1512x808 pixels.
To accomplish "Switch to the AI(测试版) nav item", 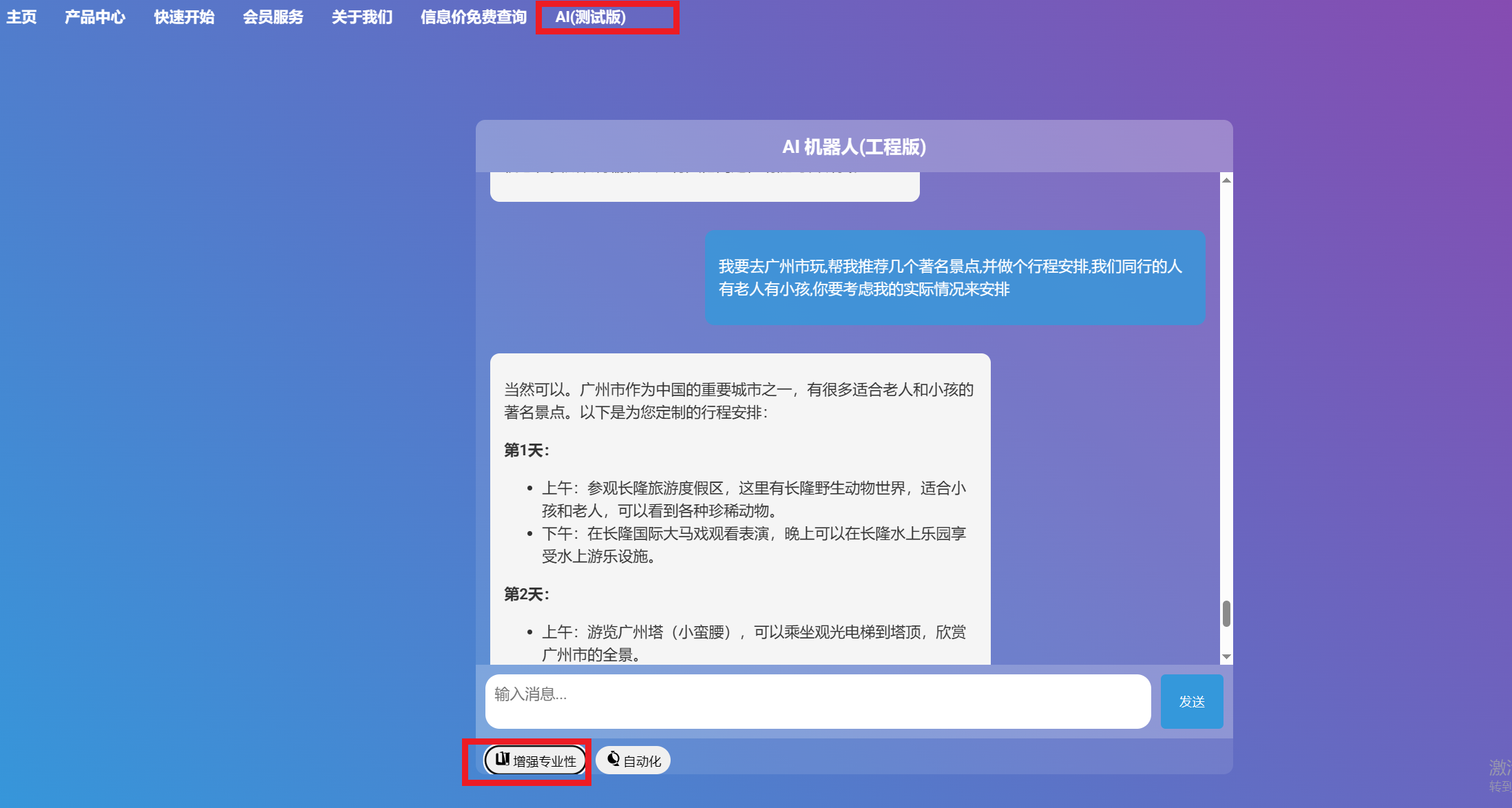I will click(591, 17).
